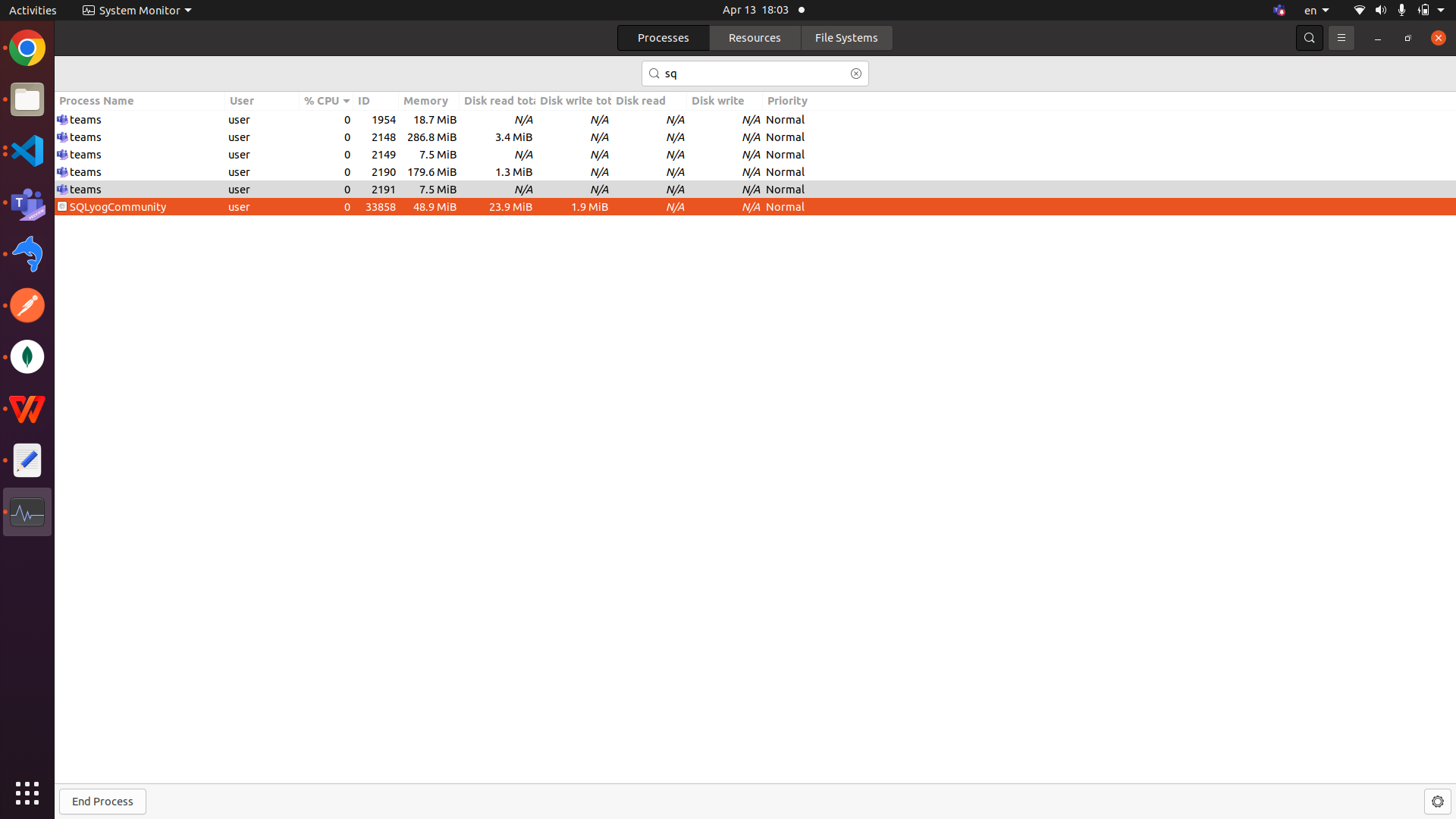
Task: Sort by Disk read total column
Action: (497, 101)
